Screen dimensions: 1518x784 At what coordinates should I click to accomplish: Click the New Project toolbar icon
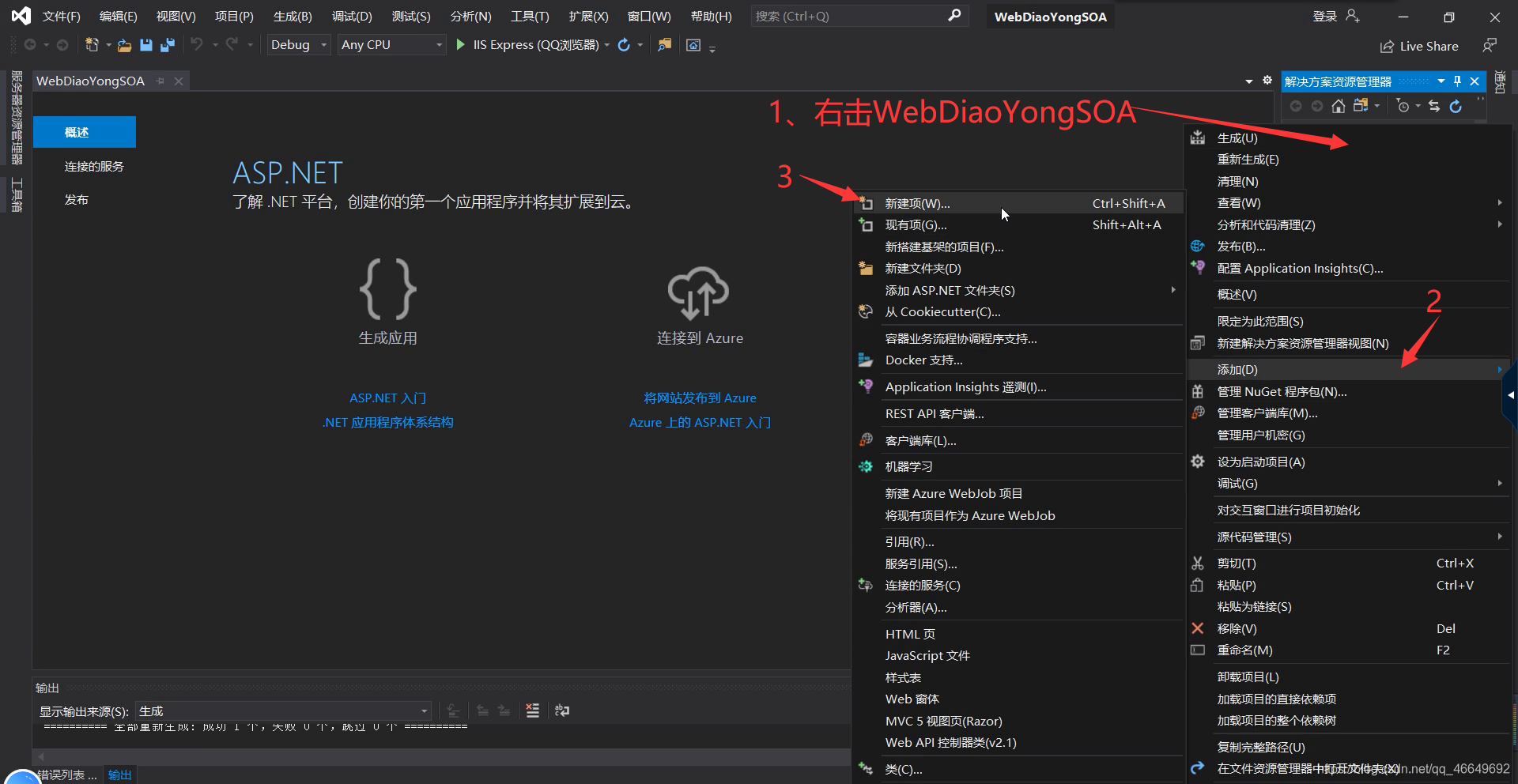pos(92,45)
